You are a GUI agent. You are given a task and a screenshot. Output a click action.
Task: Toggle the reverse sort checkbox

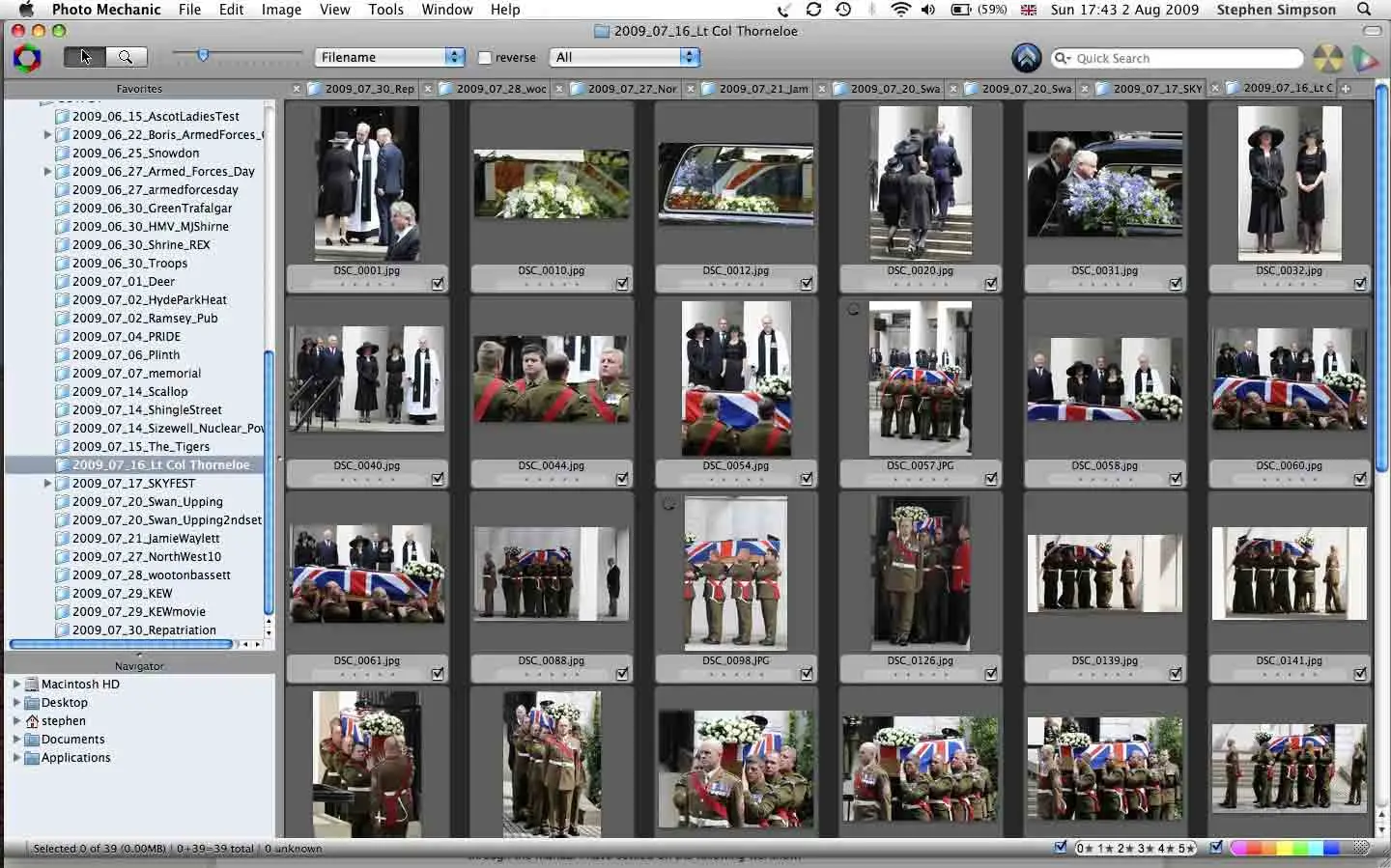click(484, 57)
